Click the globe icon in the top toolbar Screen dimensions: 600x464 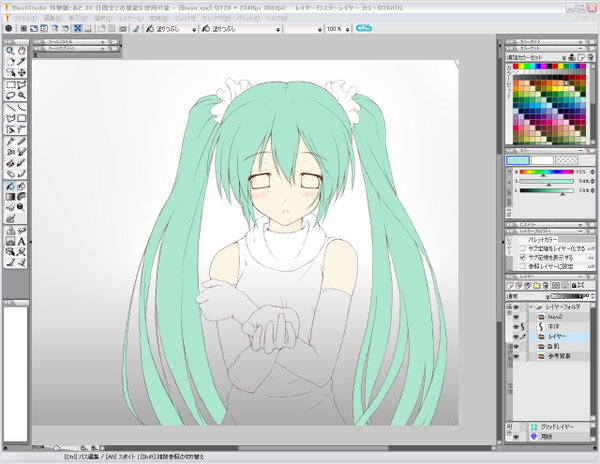coord(8,28)
